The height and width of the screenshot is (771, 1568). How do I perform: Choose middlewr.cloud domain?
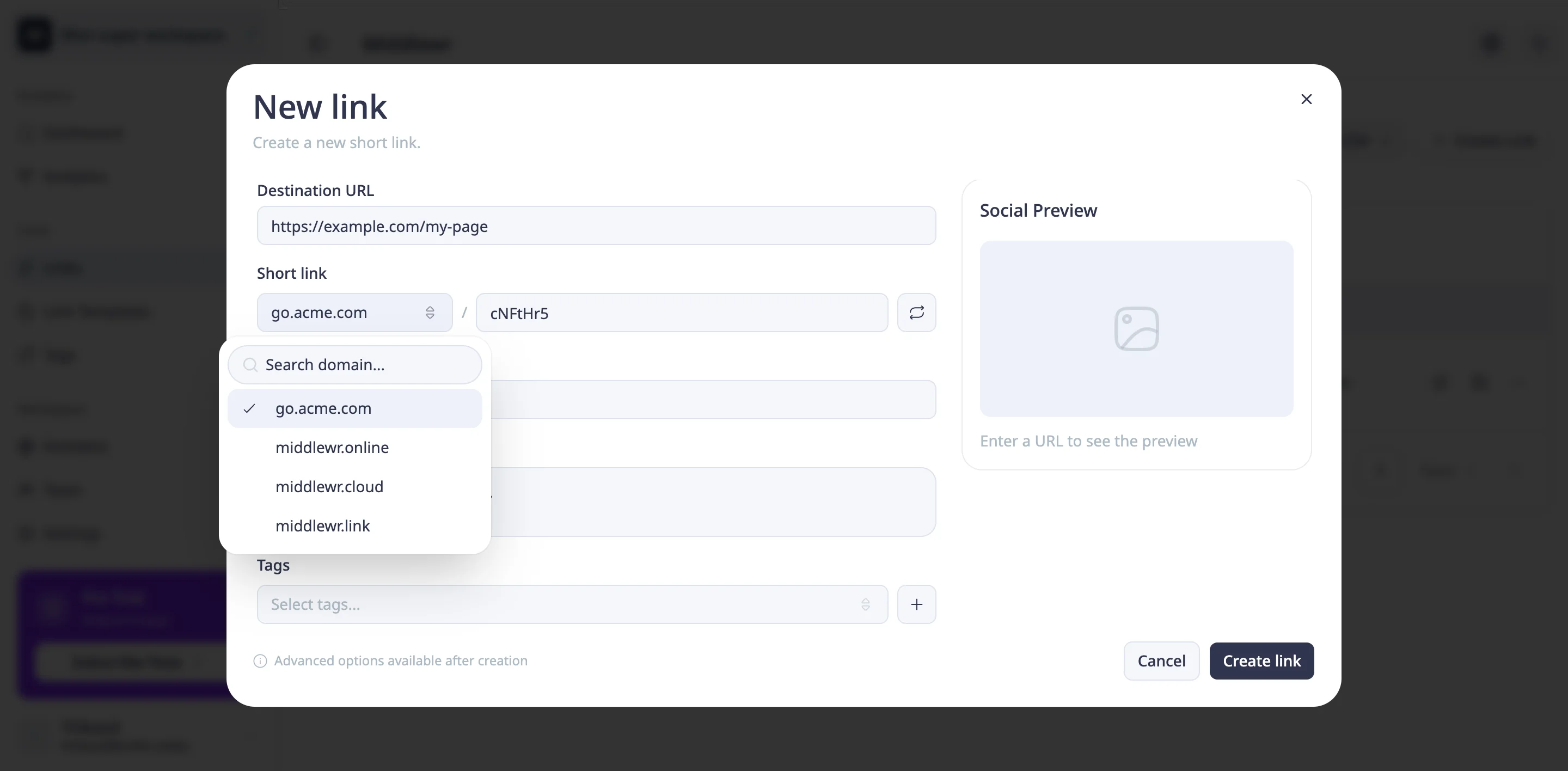(x=355, y=487)
